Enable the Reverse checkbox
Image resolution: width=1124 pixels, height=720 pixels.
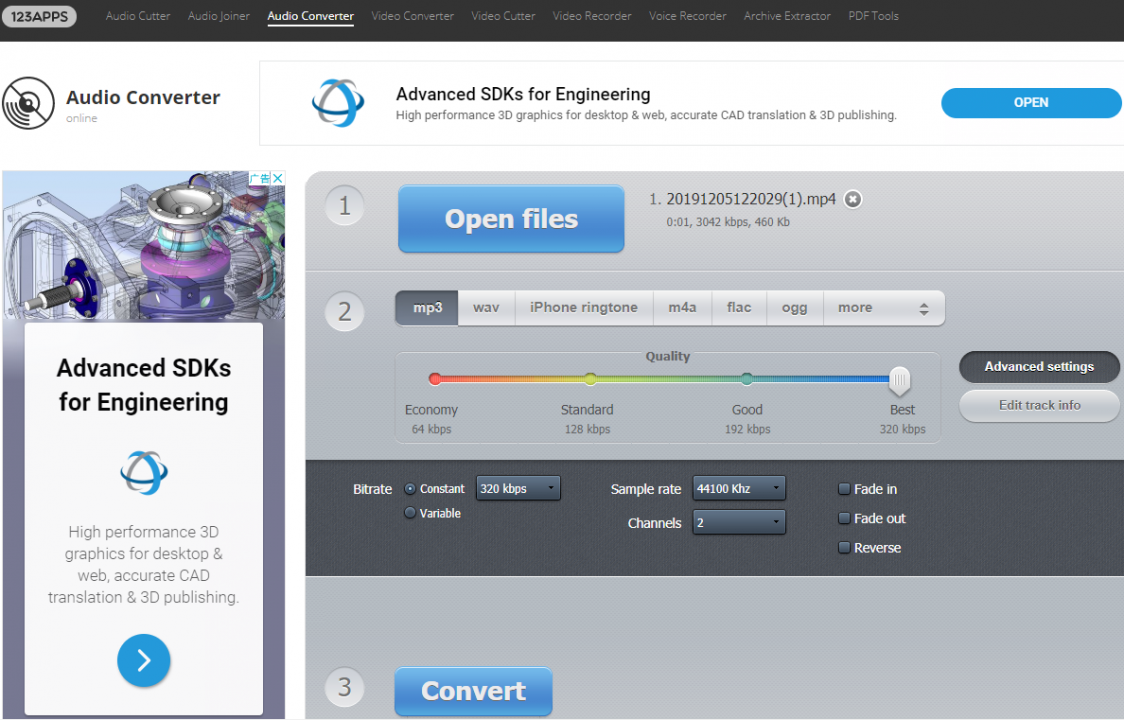tap(844, 548)
